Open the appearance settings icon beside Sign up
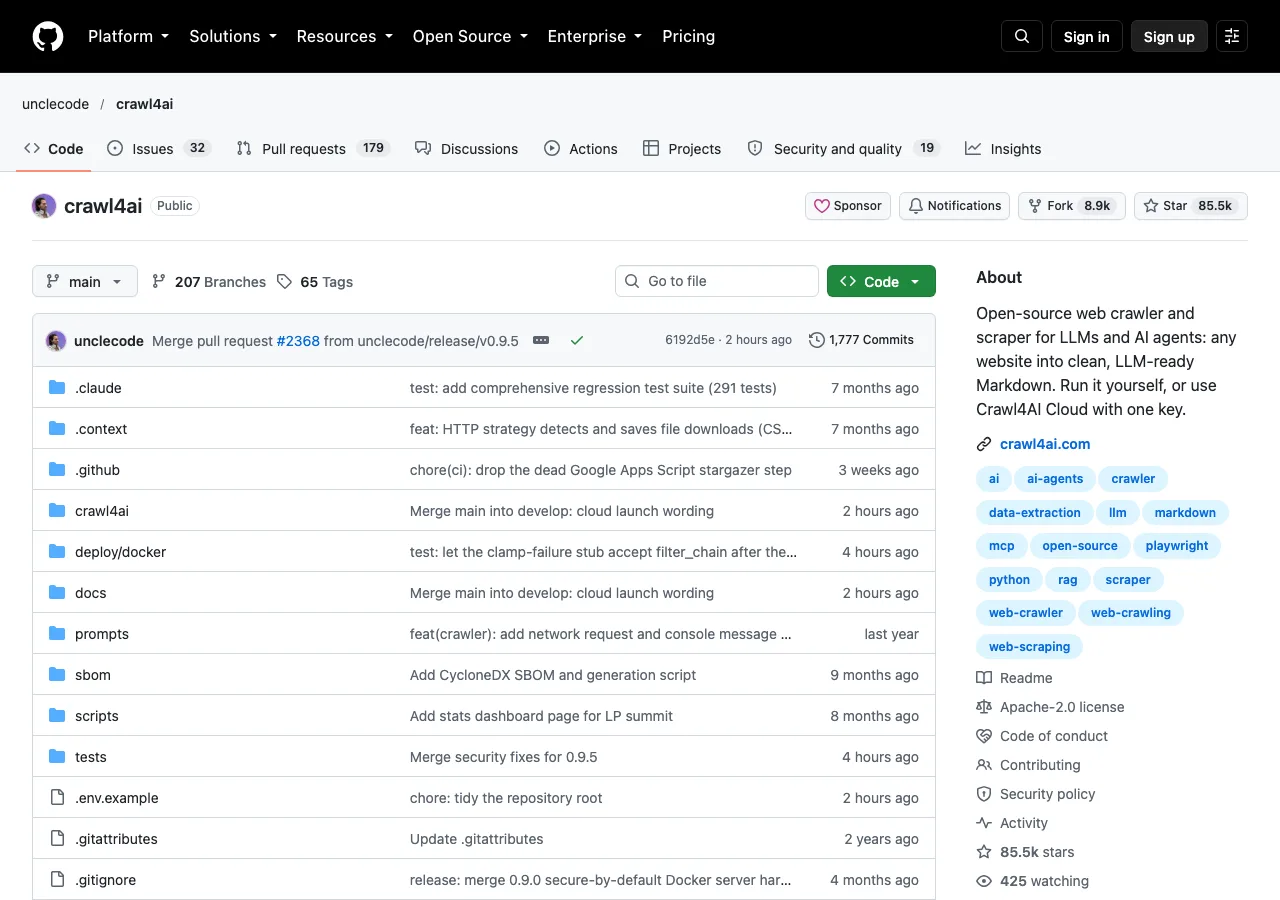 tap(1232, 36)
